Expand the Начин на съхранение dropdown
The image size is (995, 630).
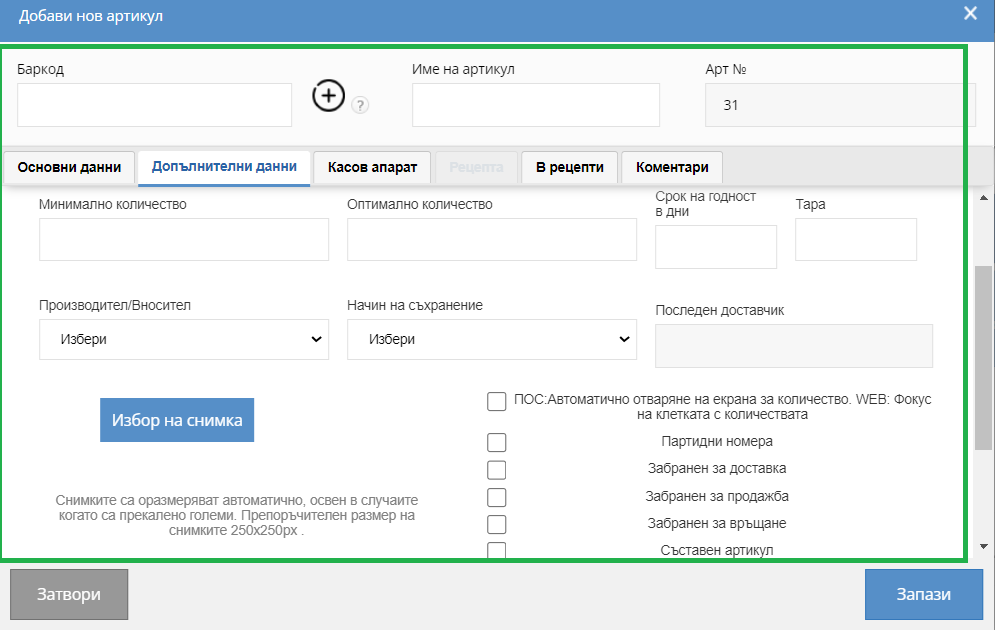tap(492, 339)
